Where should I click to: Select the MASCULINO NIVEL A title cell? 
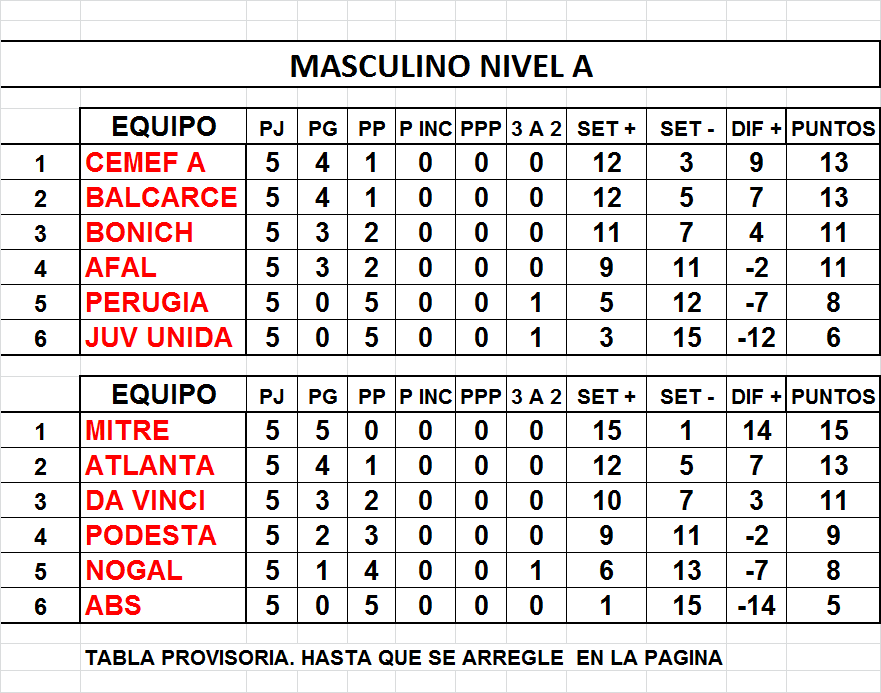pos(440,65)
